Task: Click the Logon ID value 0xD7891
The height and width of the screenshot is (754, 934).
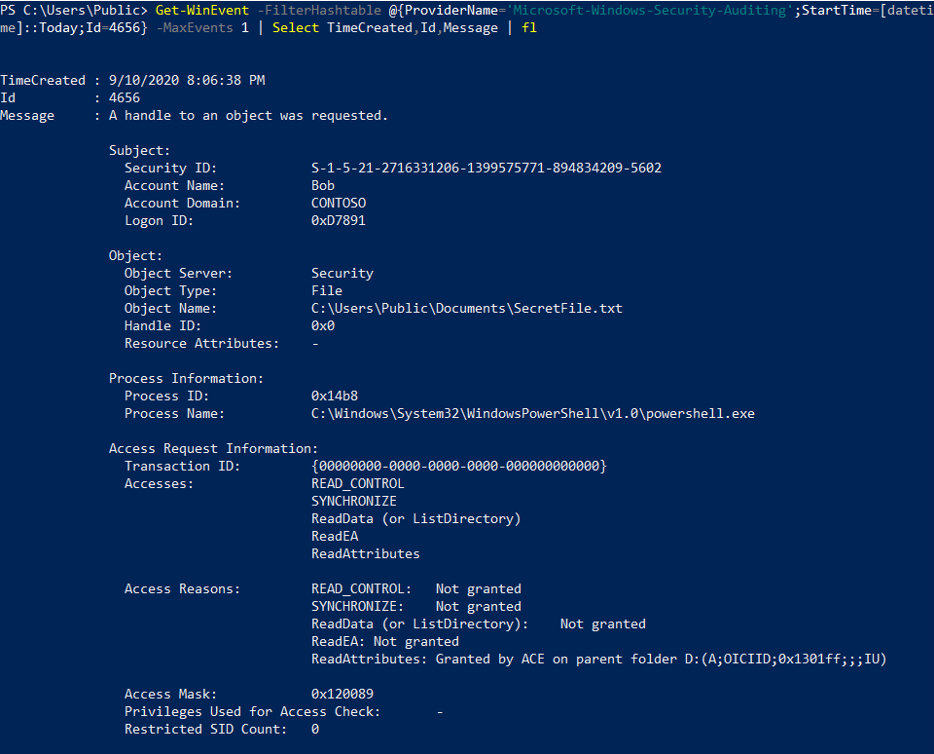Action: (x=338, y=220)
